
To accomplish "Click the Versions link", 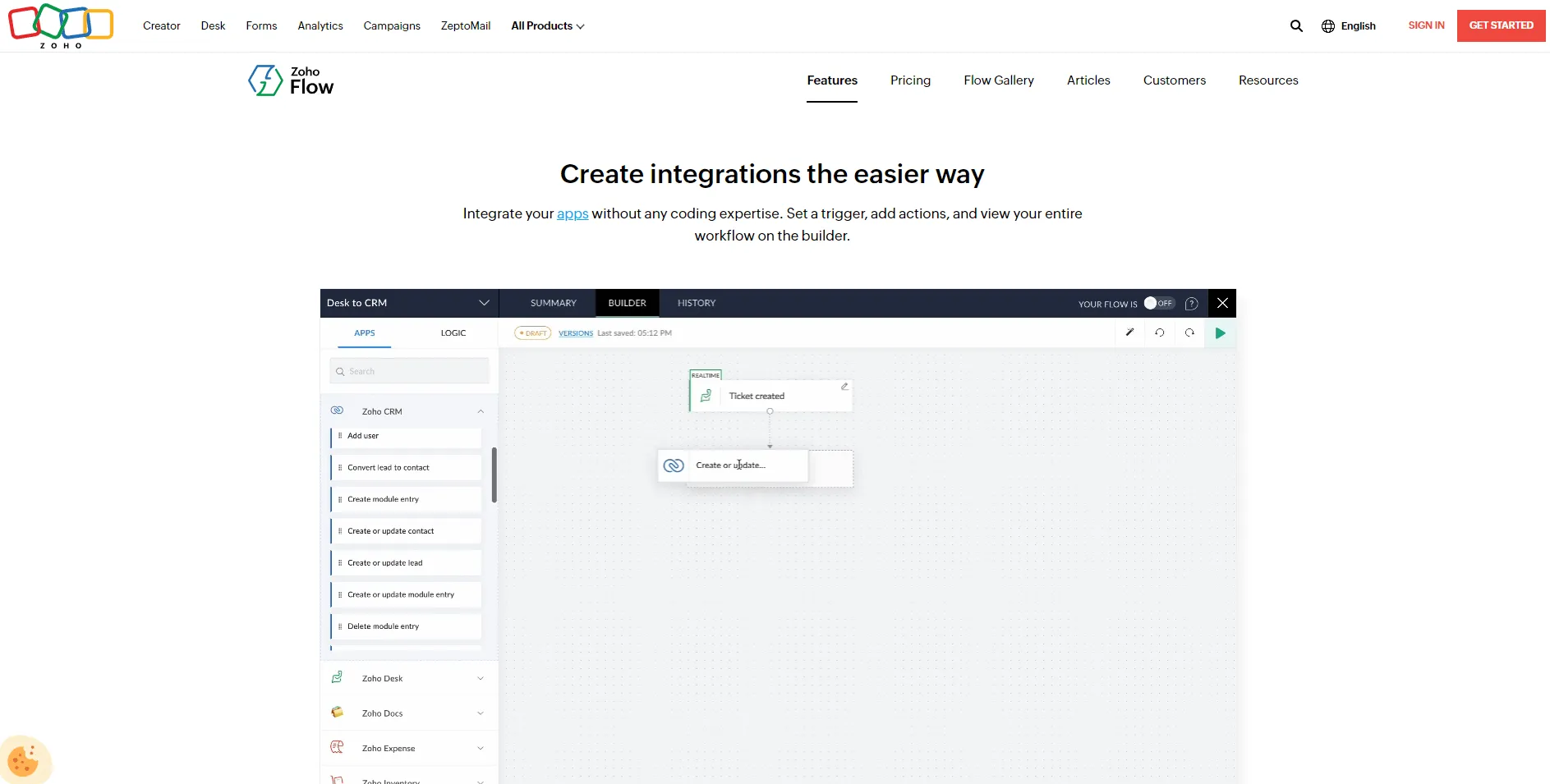I will [576, 333].
